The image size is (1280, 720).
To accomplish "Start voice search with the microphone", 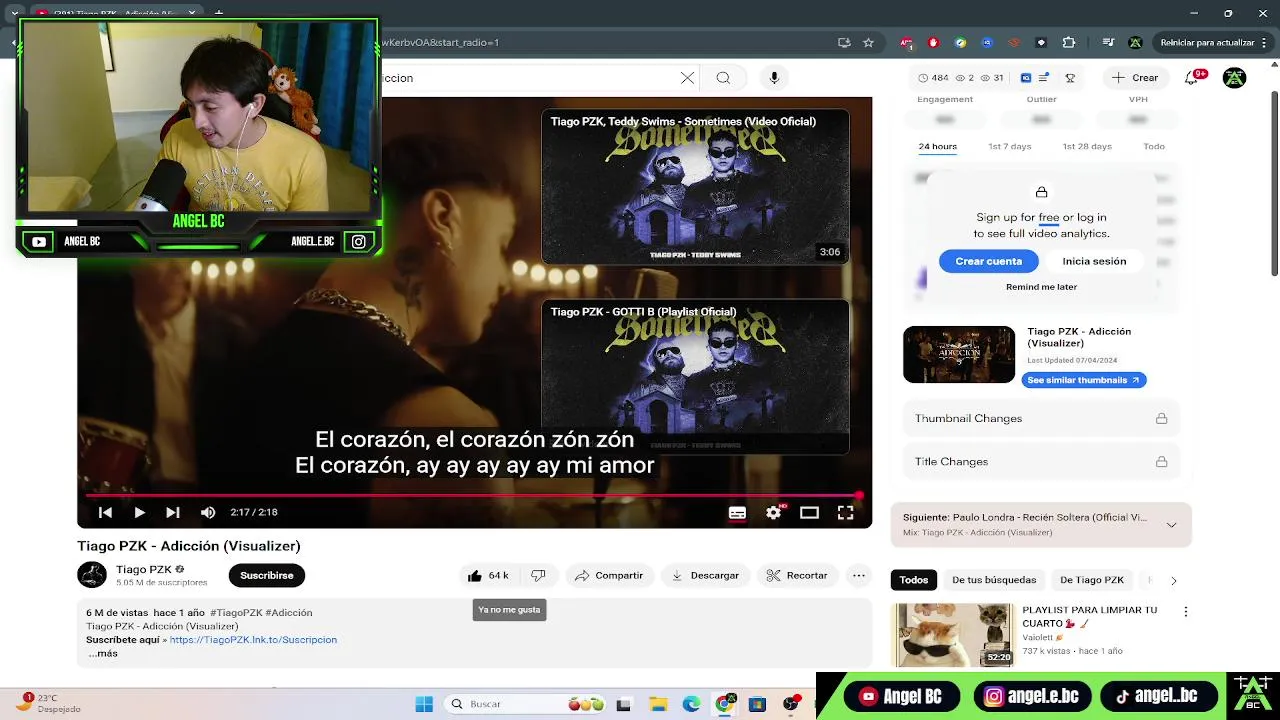I will (774, 78).
